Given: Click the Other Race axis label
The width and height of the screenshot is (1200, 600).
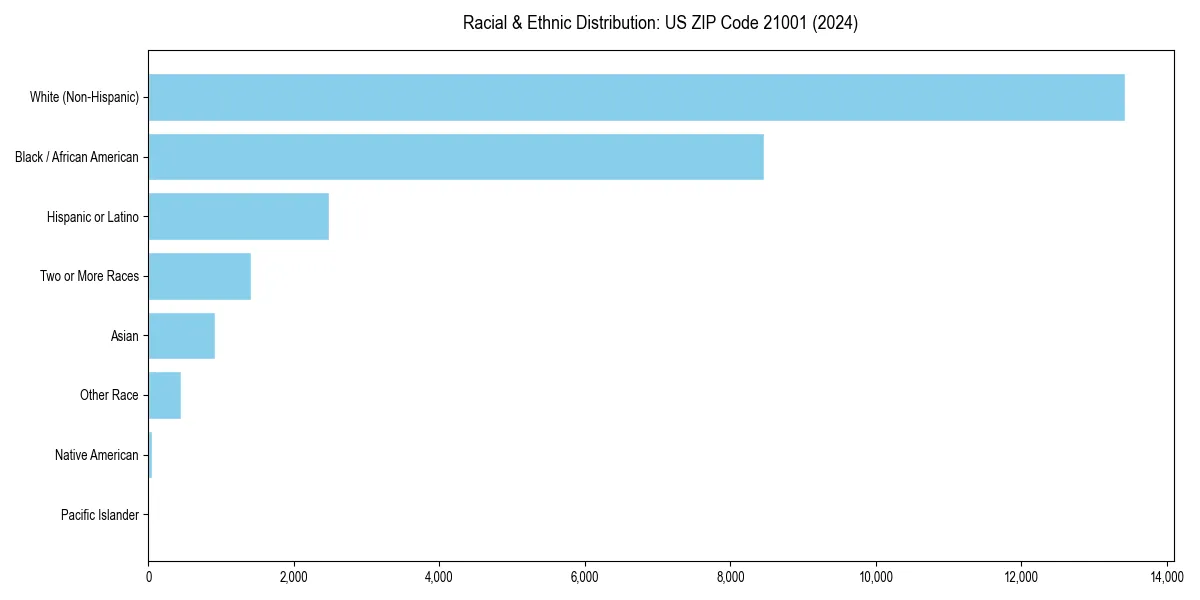Looking at the screenshot, I should pyautogui.click(x=110, y=395).
